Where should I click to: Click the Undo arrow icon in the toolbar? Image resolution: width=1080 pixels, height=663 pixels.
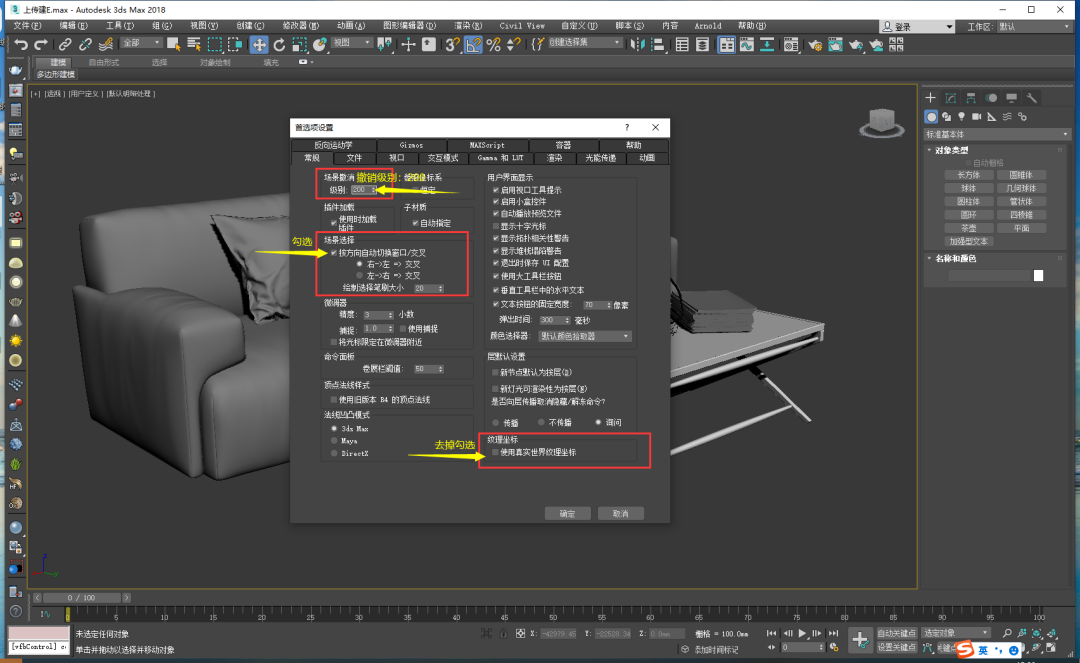21,45
